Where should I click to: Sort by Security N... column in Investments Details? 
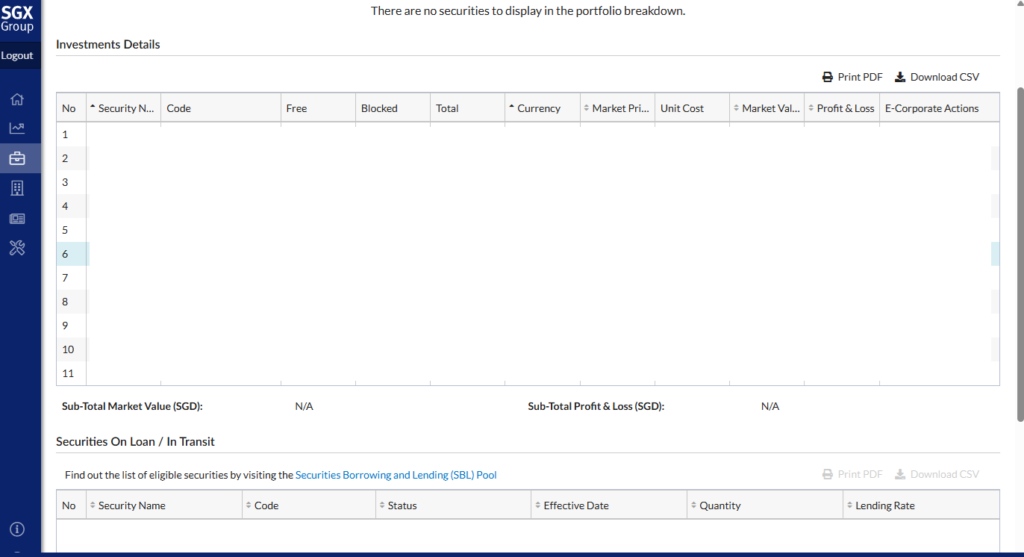point(123,108)
